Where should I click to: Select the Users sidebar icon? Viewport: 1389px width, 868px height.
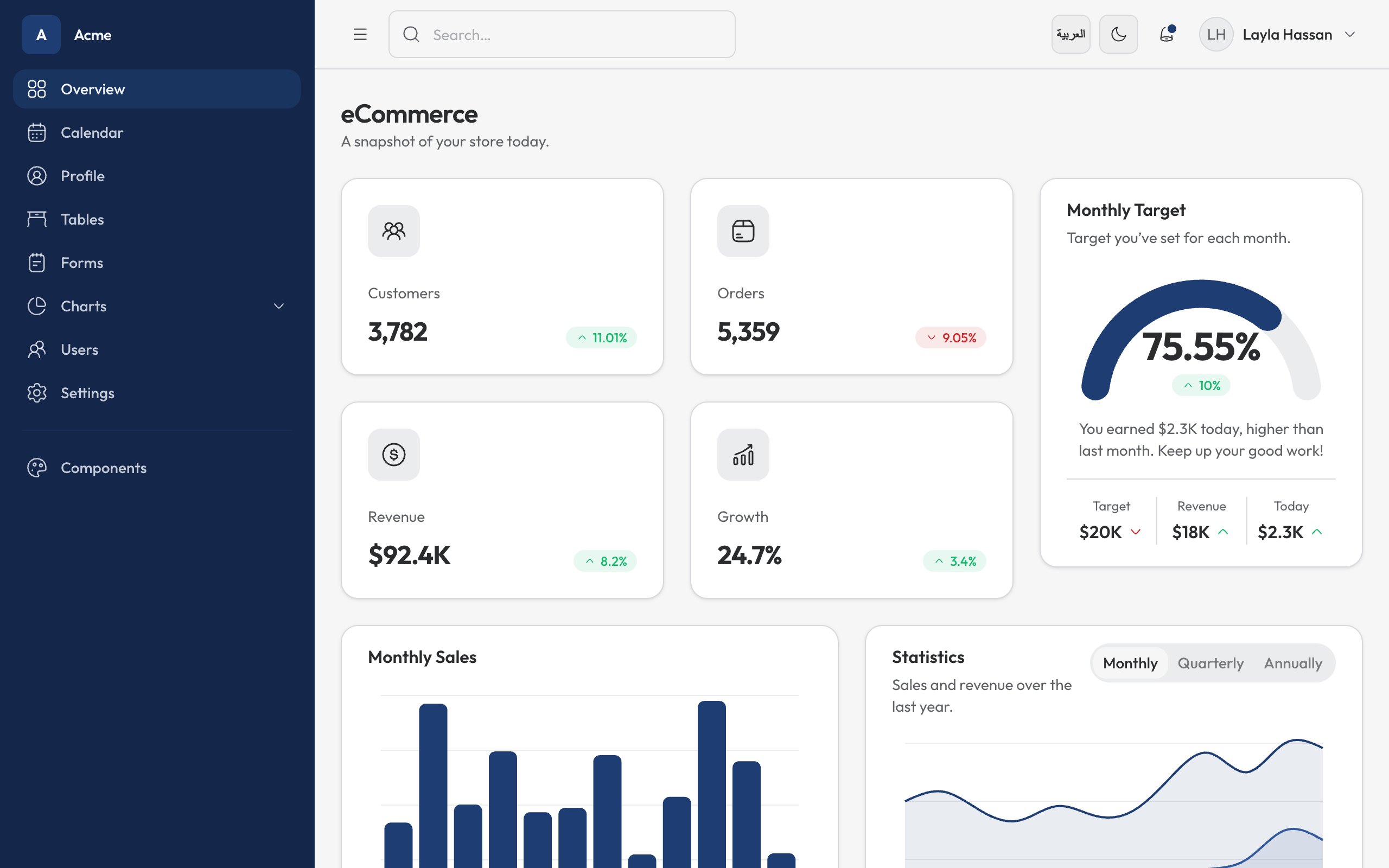tap(37, 349)
